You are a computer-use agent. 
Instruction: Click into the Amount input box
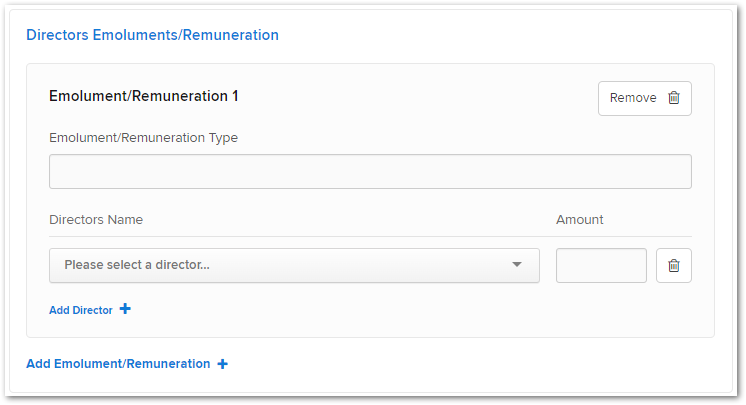pos(601,266)
